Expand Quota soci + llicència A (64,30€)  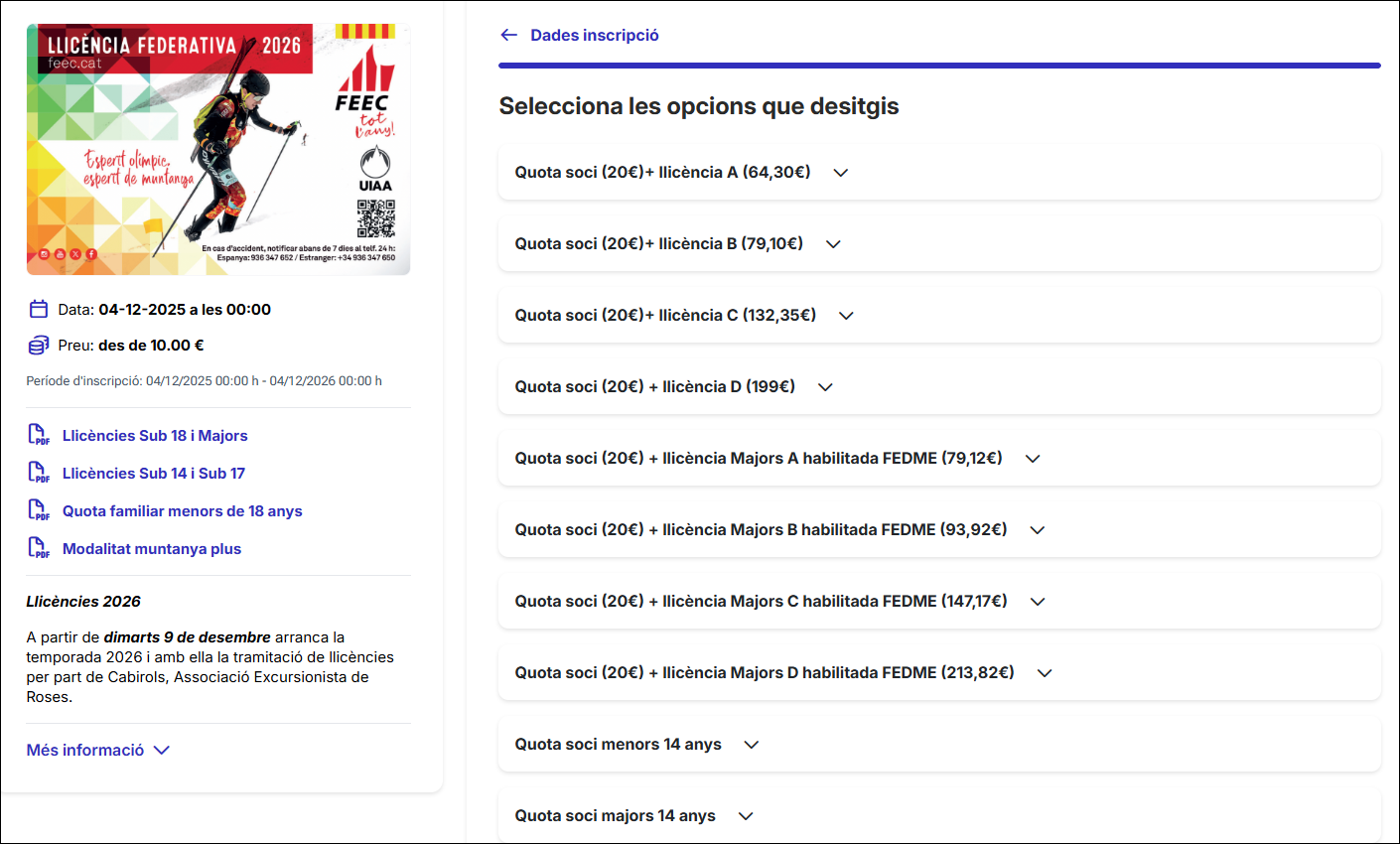tap(840, 173)
